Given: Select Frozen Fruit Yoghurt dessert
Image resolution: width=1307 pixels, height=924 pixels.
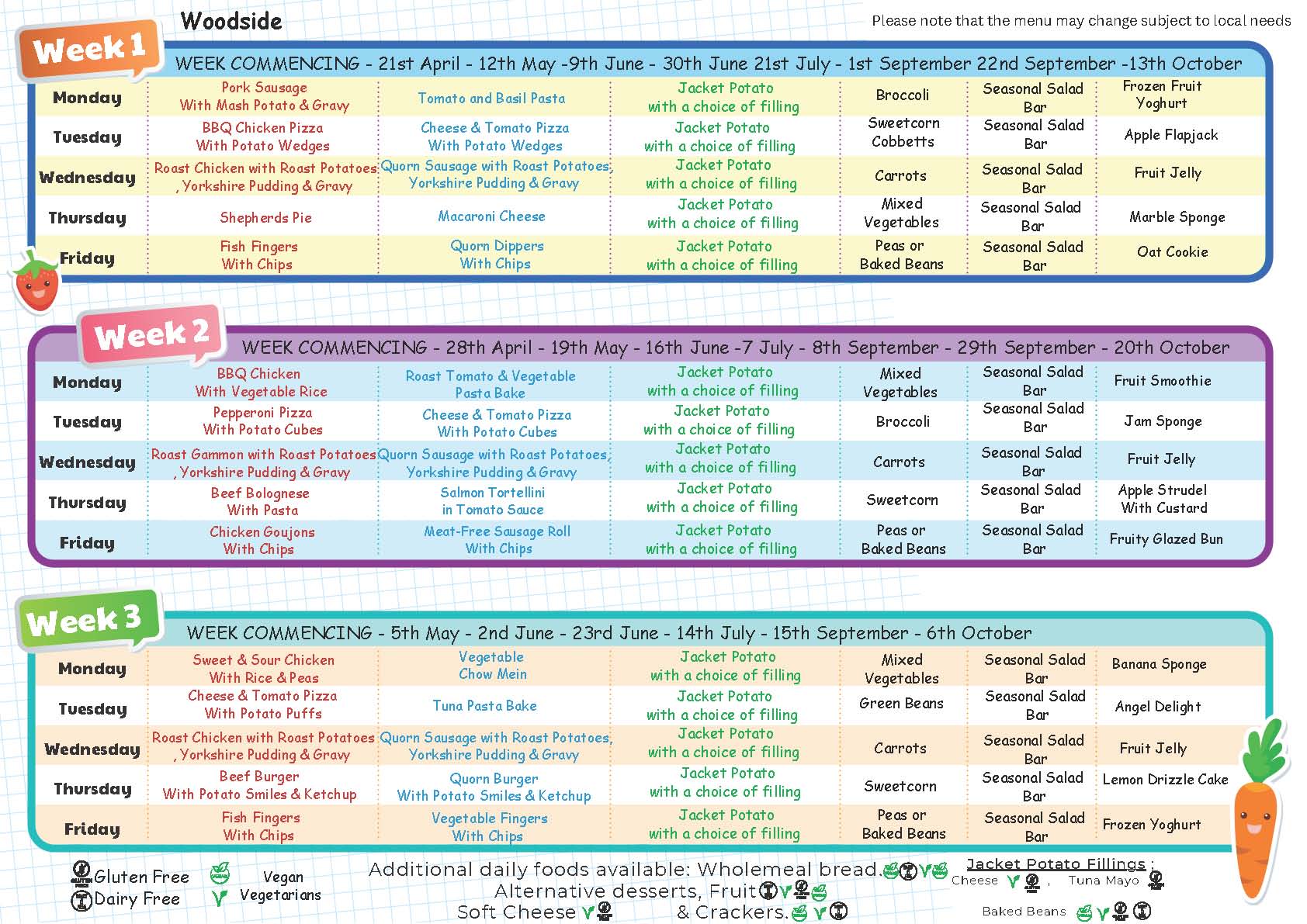Looking at the screenshot, I should coord(1162,95).
